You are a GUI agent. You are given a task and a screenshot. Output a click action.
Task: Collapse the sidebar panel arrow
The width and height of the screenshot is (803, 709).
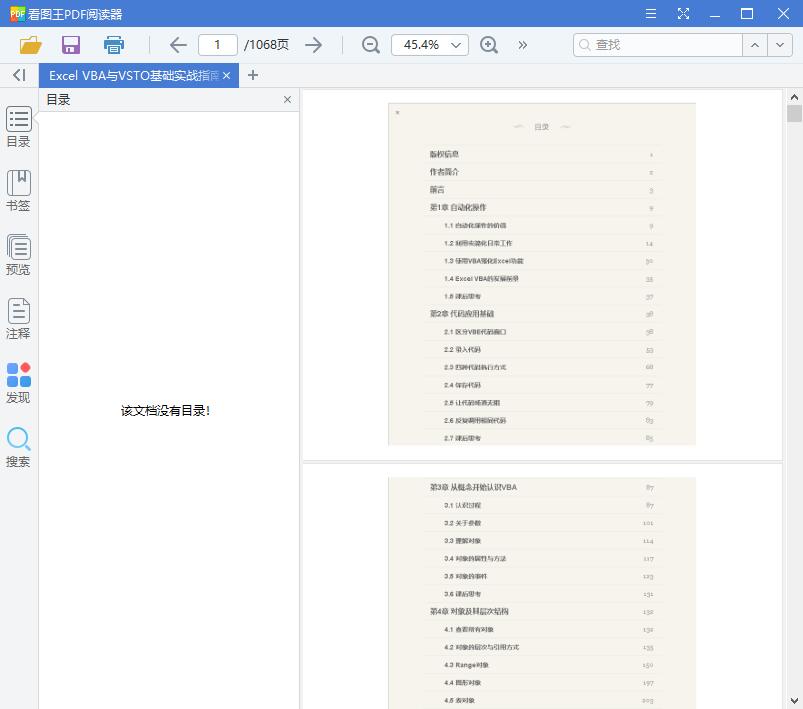click(19, 75)
